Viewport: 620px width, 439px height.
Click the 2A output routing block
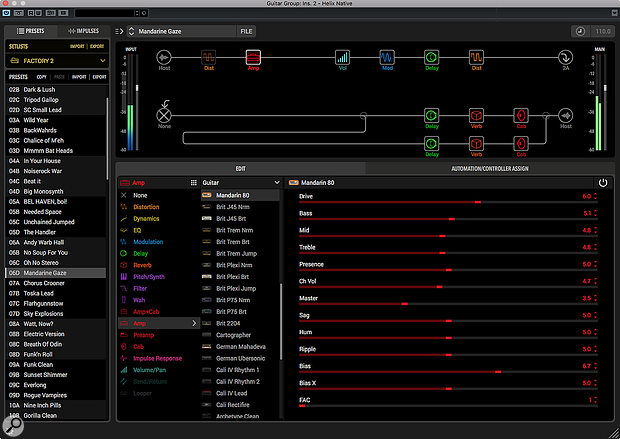pyautogui.click(x=565, y=58)
